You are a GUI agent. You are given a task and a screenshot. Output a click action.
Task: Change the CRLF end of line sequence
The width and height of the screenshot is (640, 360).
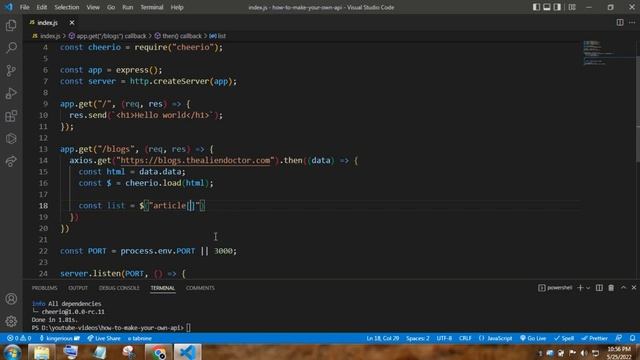point(465,338)
